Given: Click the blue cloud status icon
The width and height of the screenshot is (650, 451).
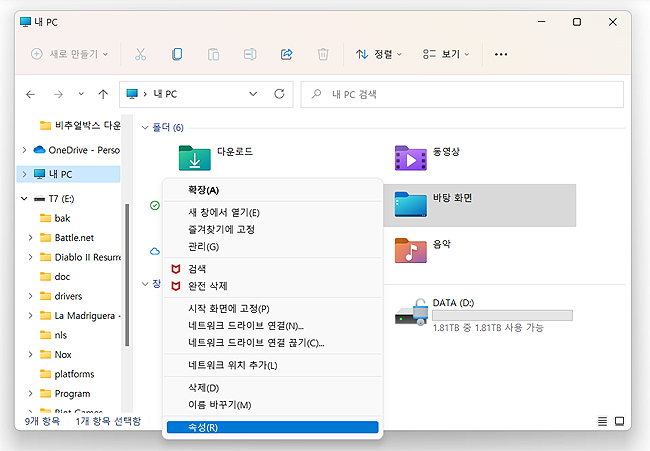Looking at the screenshot, I should click(155, 251).
